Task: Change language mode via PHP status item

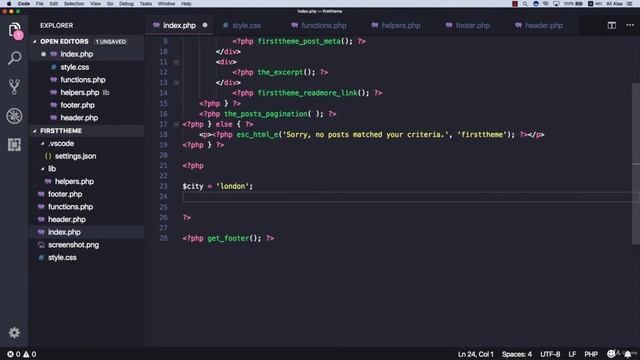Action: pos(591,354)
